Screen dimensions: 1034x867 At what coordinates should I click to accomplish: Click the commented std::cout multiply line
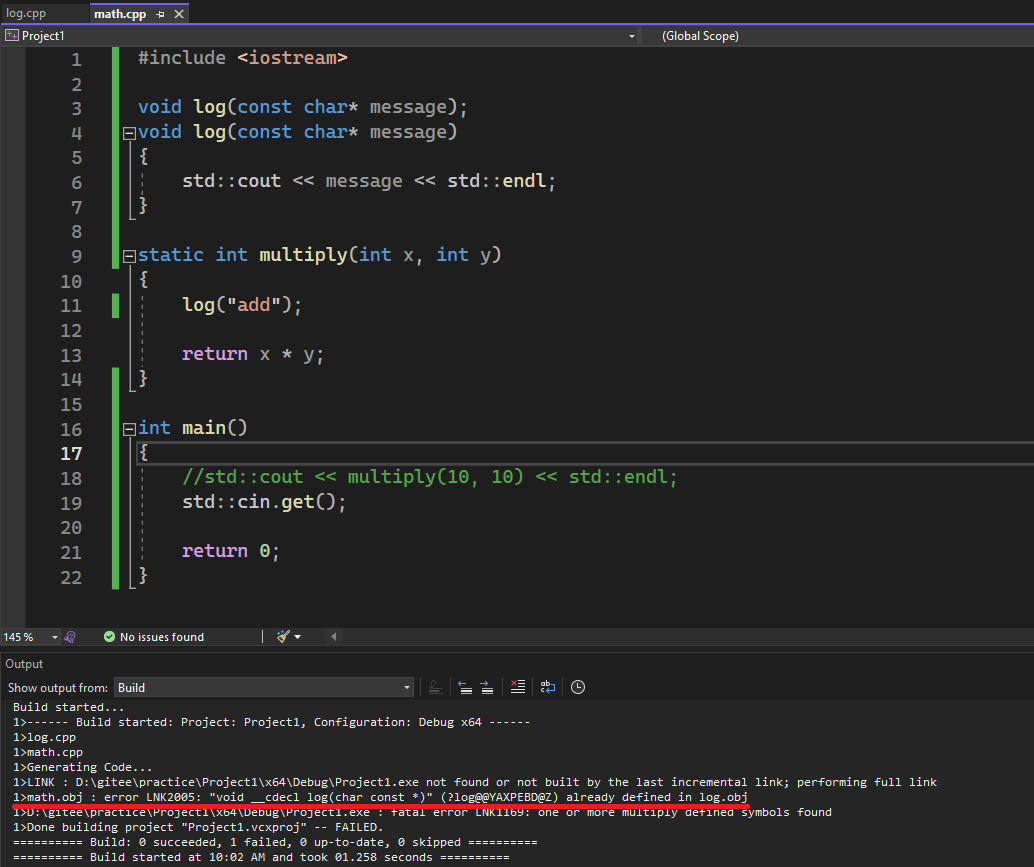(430, 477)
